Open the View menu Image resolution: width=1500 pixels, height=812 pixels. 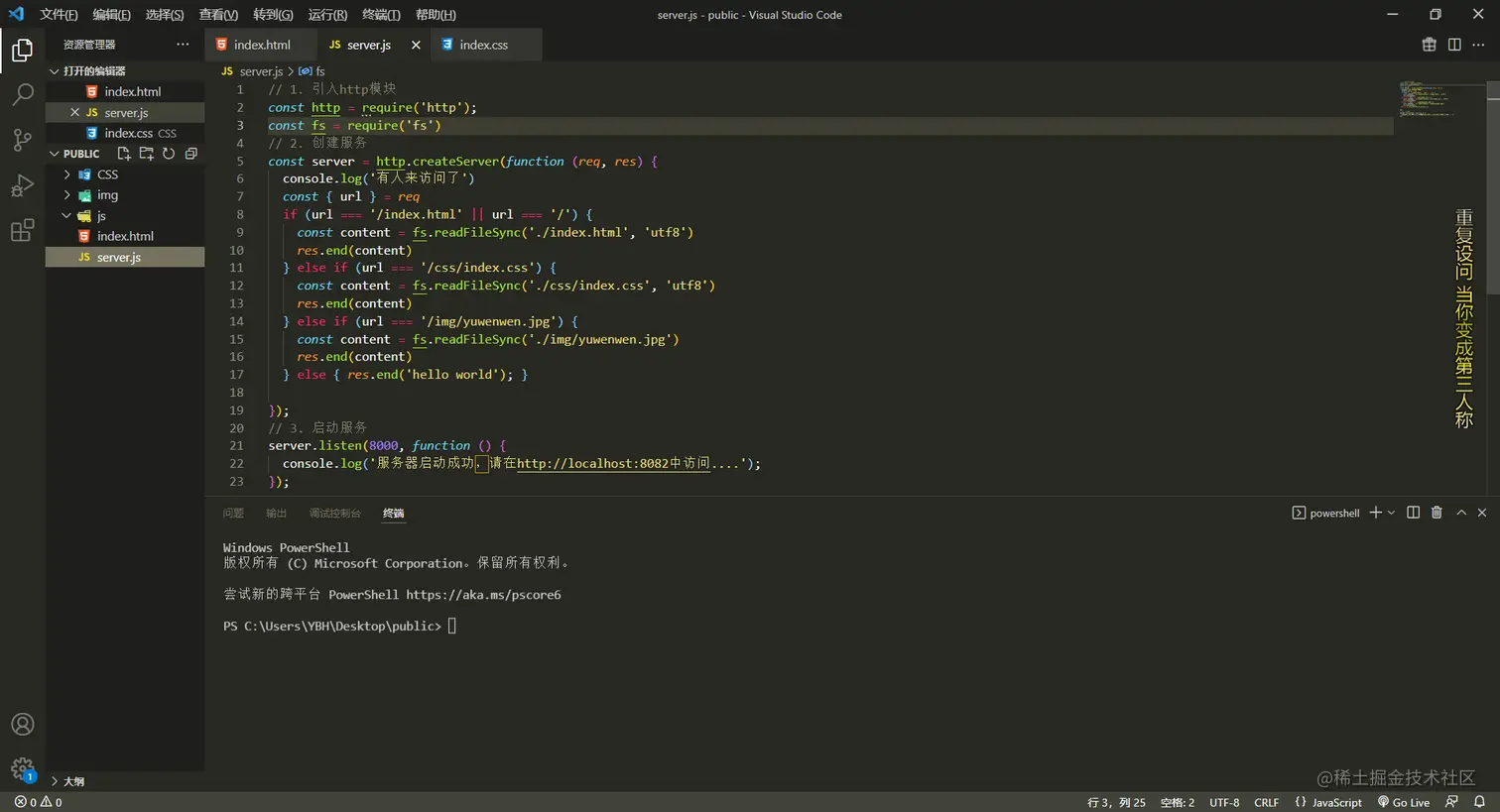(218, 15)
